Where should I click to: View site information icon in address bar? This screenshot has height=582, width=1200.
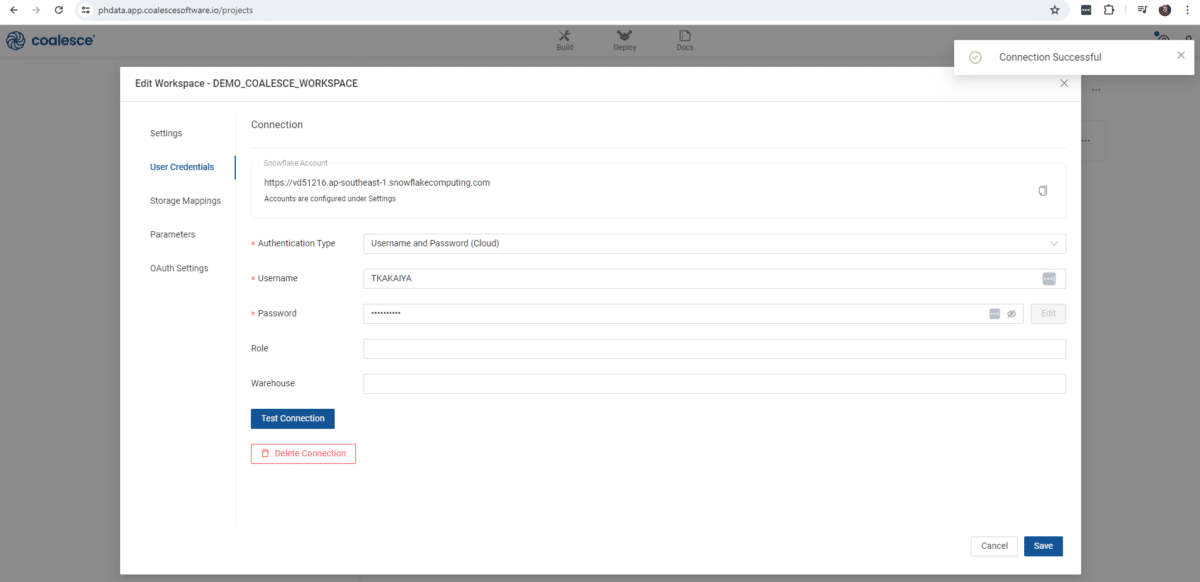tap(86, 10)
